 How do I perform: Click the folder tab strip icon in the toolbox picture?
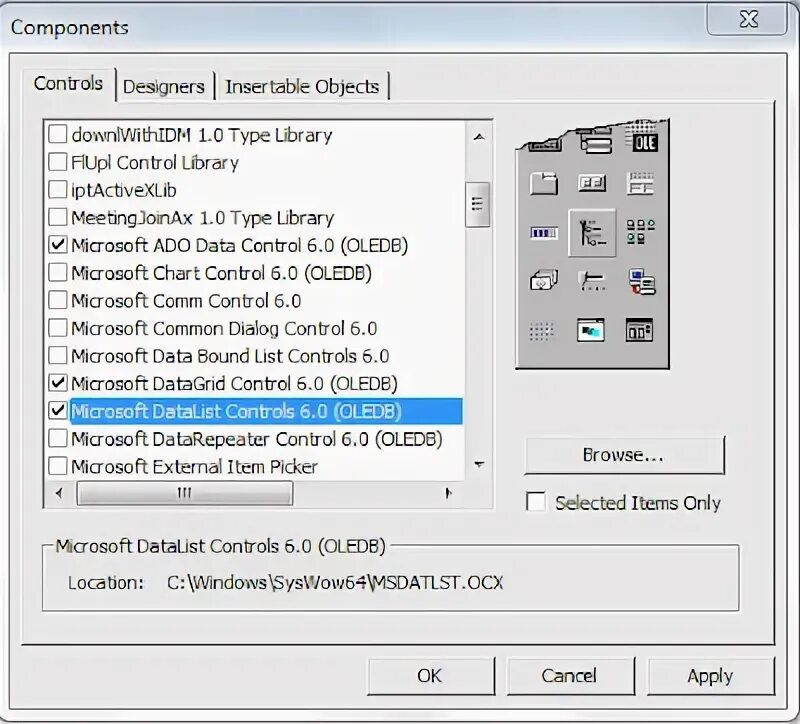[544, 183]
